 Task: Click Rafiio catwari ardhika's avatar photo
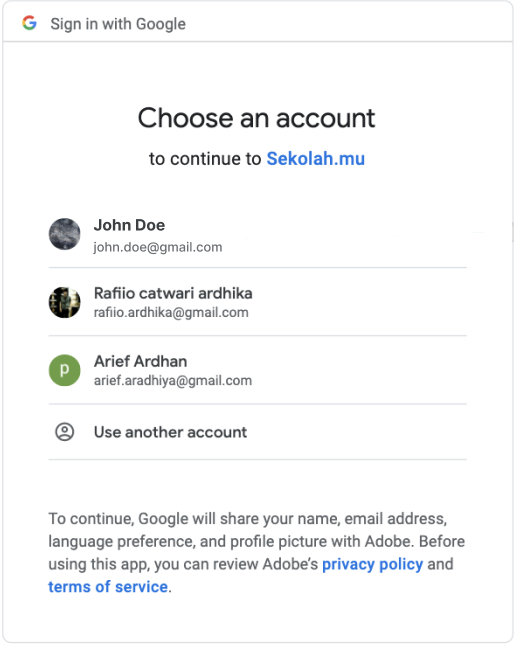(x=65, y=302)
